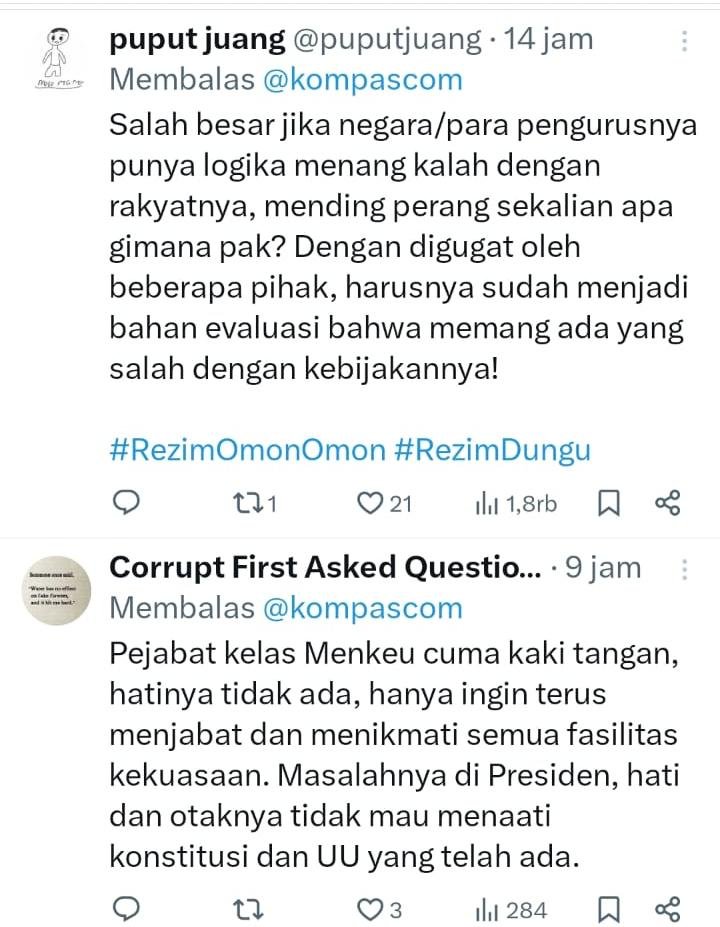Share puput juang's tweet
The height and width of the screenshot is (927, 720).
click(667, 503)
